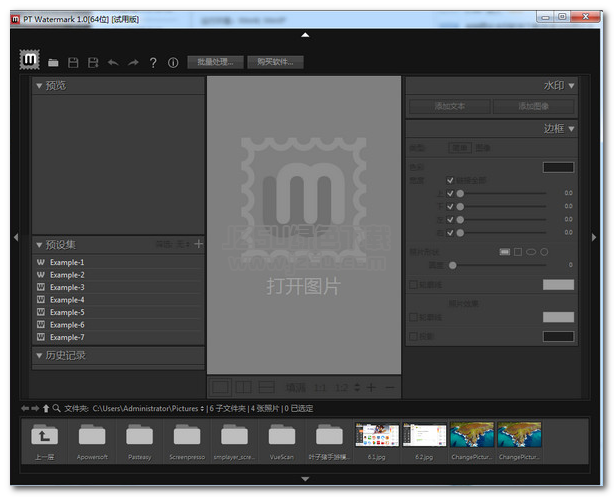Enable the border outline checkbox under roundness slider
The height and width of the screenshot is (497, 614).
coord(413,285)
